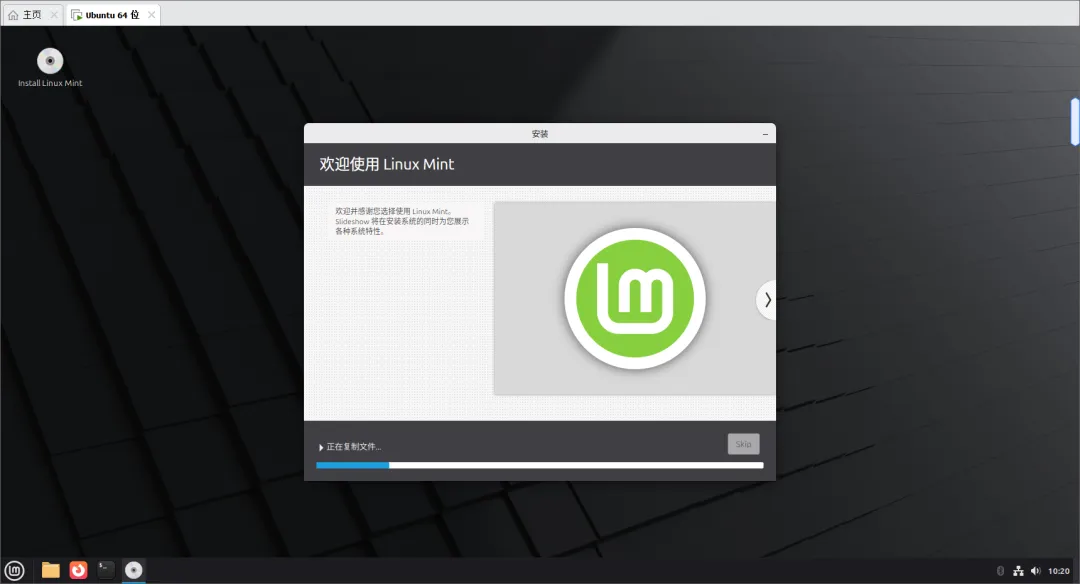The width and height of the screenshot is (1080, 584).
Task: Minimize the installer window
Action: point(765,134)
